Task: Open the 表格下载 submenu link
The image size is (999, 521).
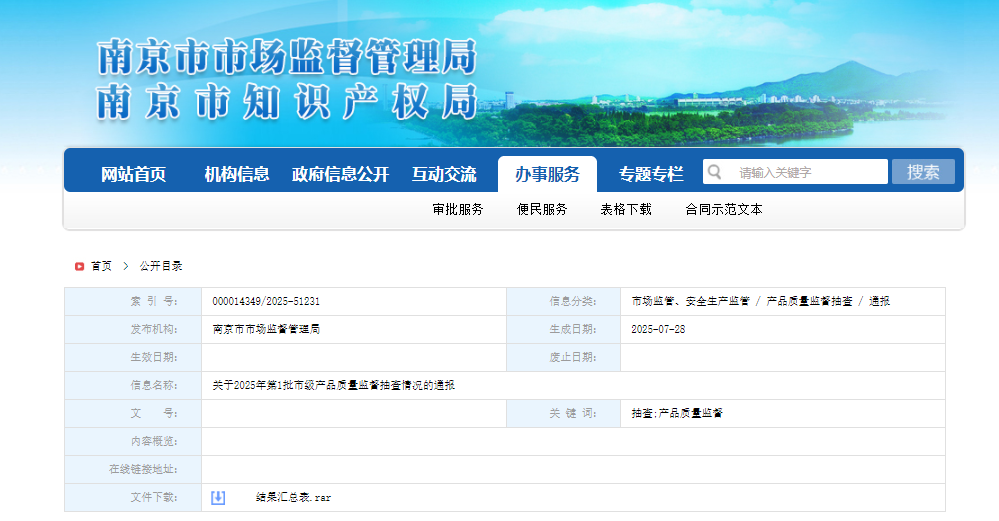Action: (x=626, y=210)
